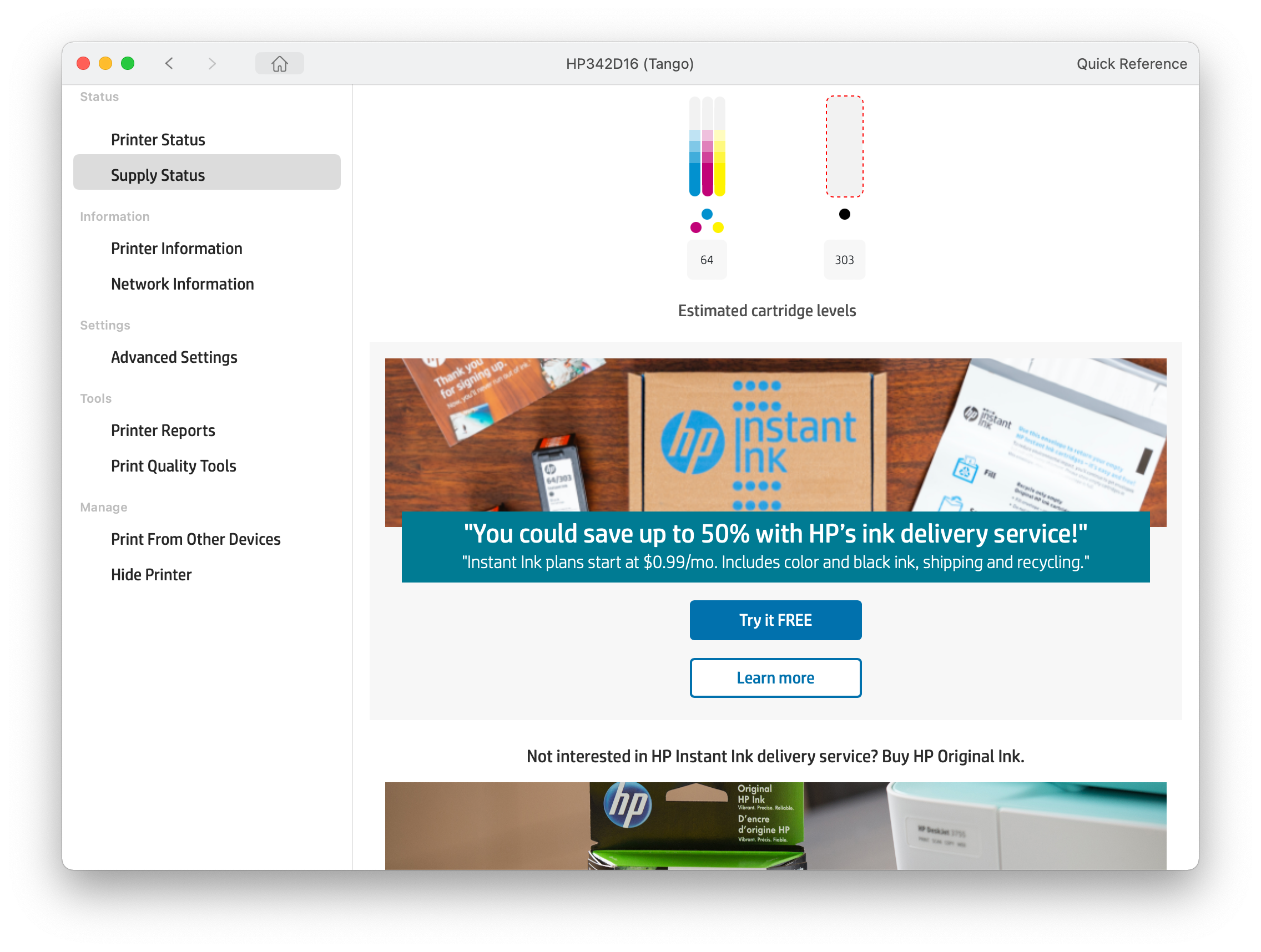The width and height of the screenshot is (1261, 952).
Task: Open Advanced Settings
Action: tap(174, 357)
